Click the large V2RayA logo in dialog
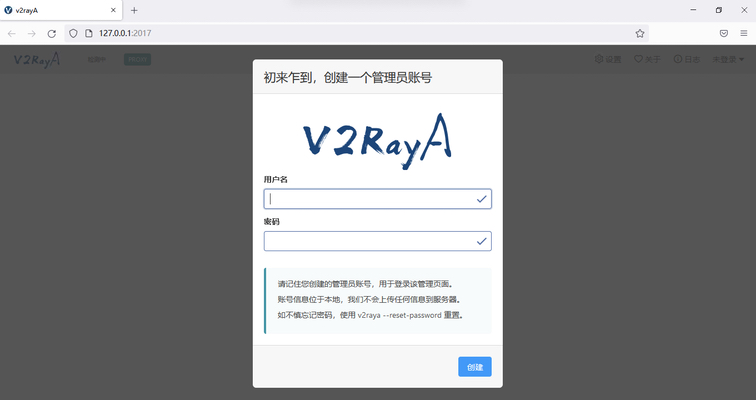Image resolution: width=756 pixels, height=400 pixels. pos(378,141)
